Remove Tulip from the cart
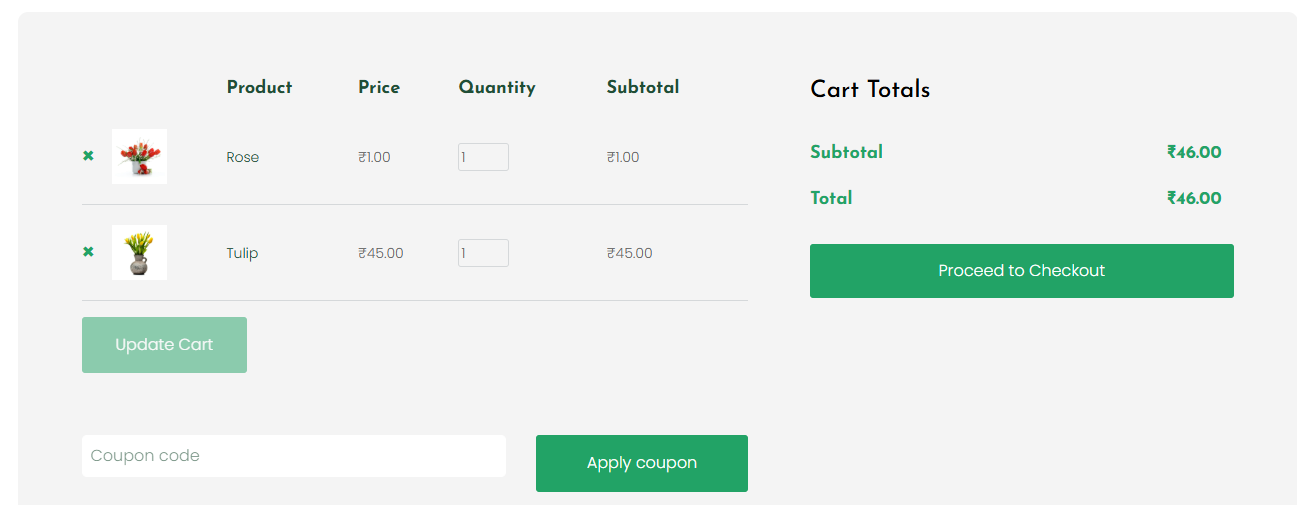Viewport: 1297px width, 505px height. (x=88, y=252)
